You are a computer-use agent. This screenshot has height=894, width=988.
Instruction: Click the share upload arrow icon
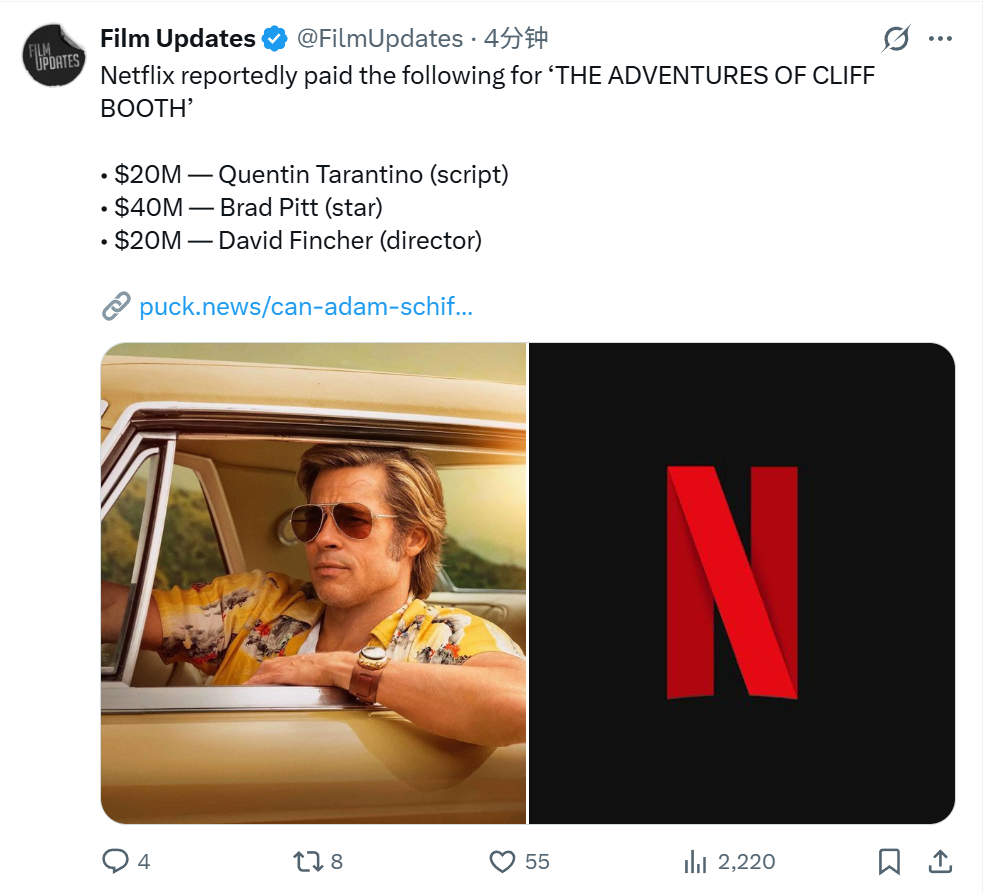pyautogui.click(x=940, y=861)
